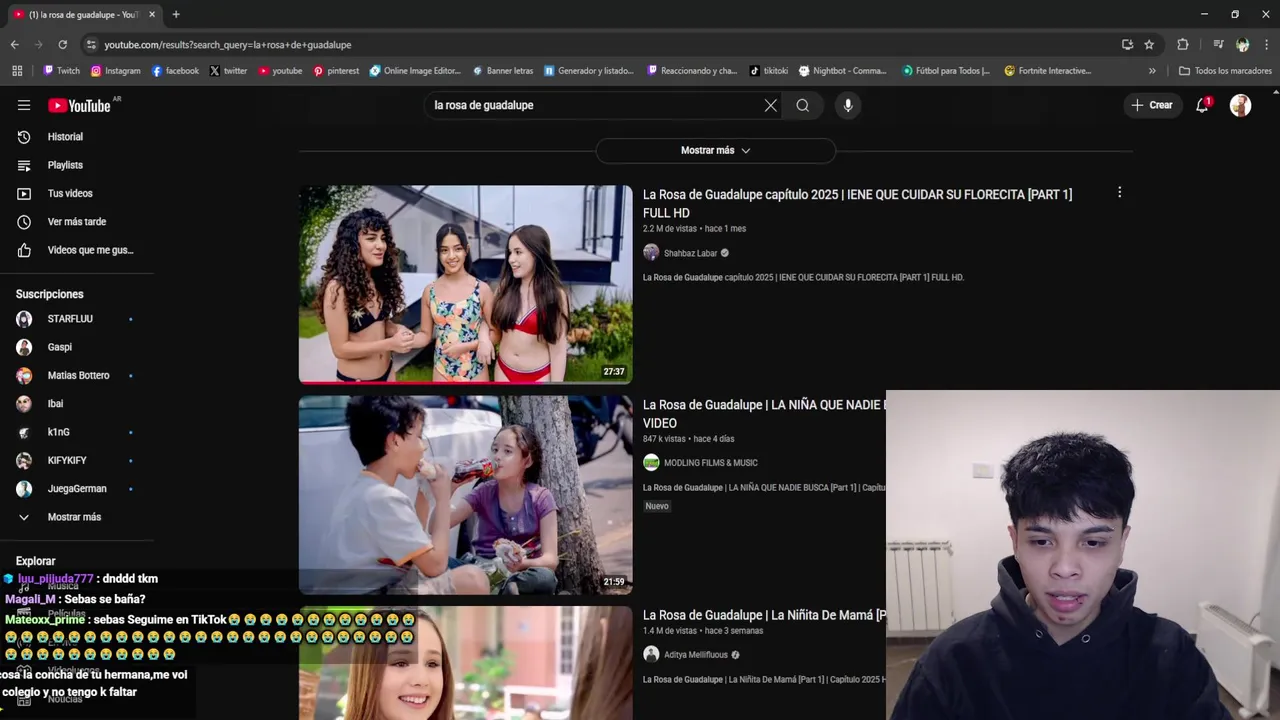Open YouTube notifications bell
1280x720 pixels.
click(x=1203, y=105)
